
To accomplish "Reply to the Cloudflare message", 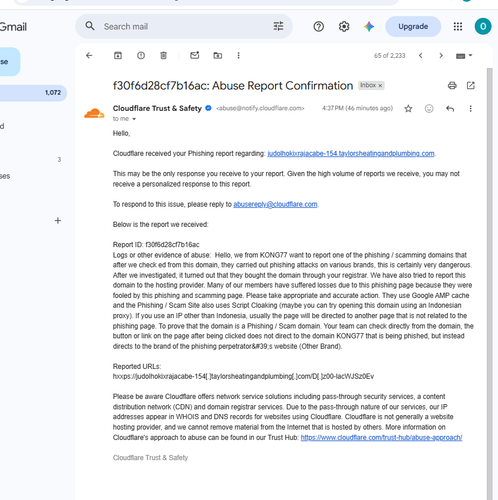I will click(450, 109).
